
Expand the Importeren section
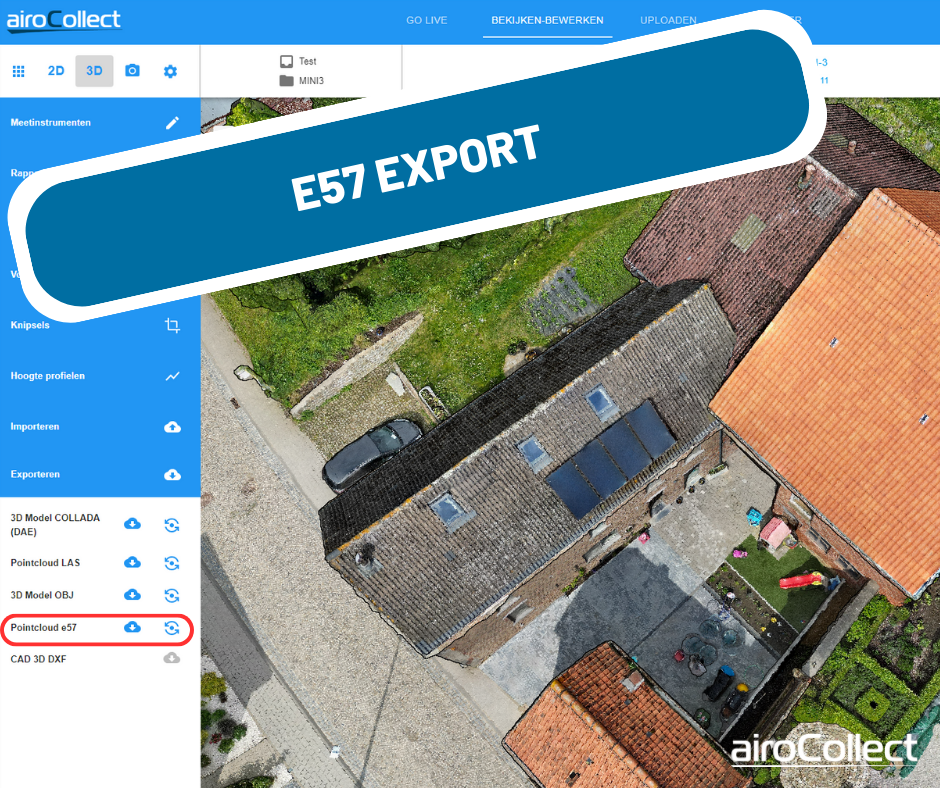click(172, 427)
